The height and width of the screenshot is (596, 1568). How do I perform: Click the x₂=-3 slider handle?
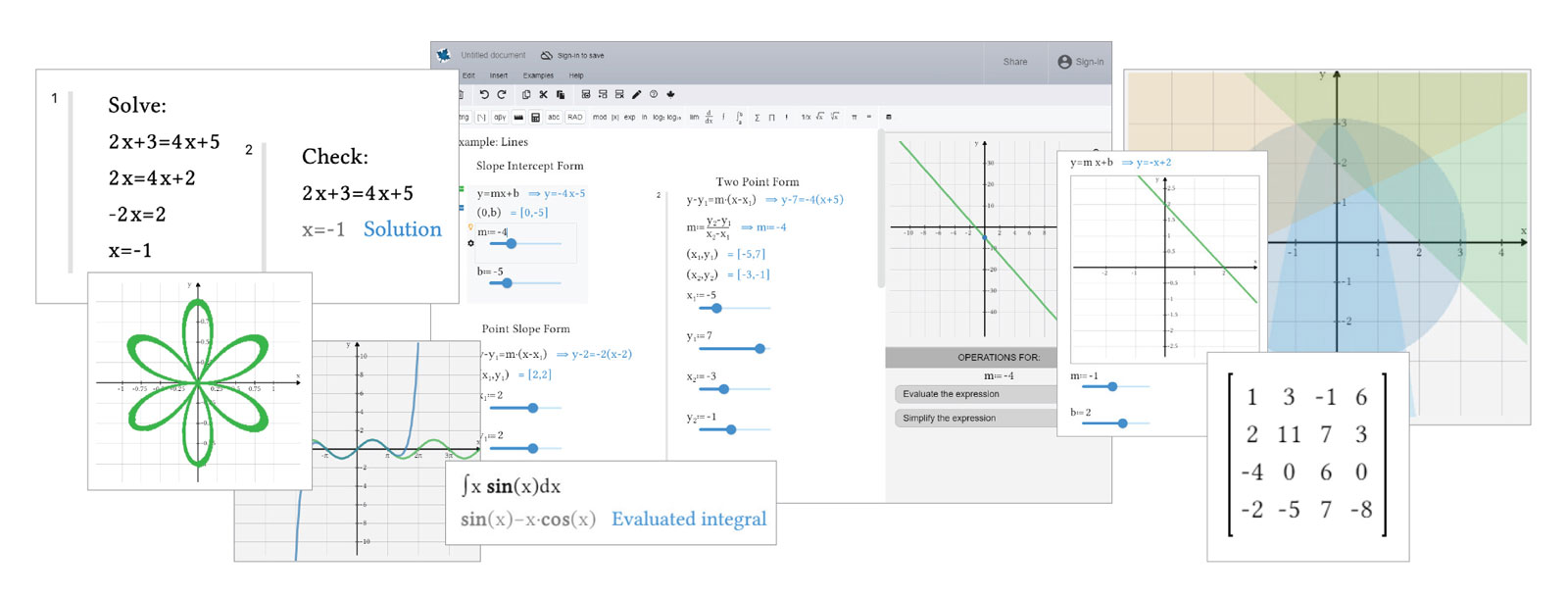(x=723, y=389)
